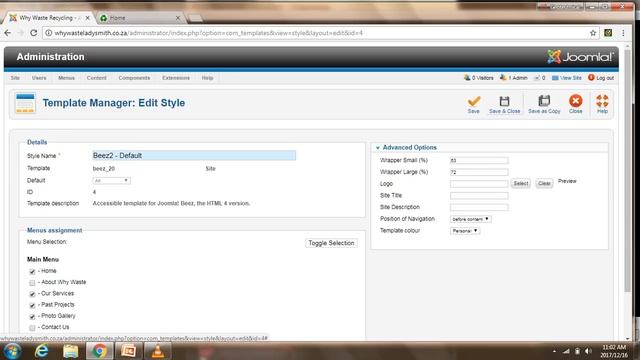Click the Joomla! logo

[580, 57]
